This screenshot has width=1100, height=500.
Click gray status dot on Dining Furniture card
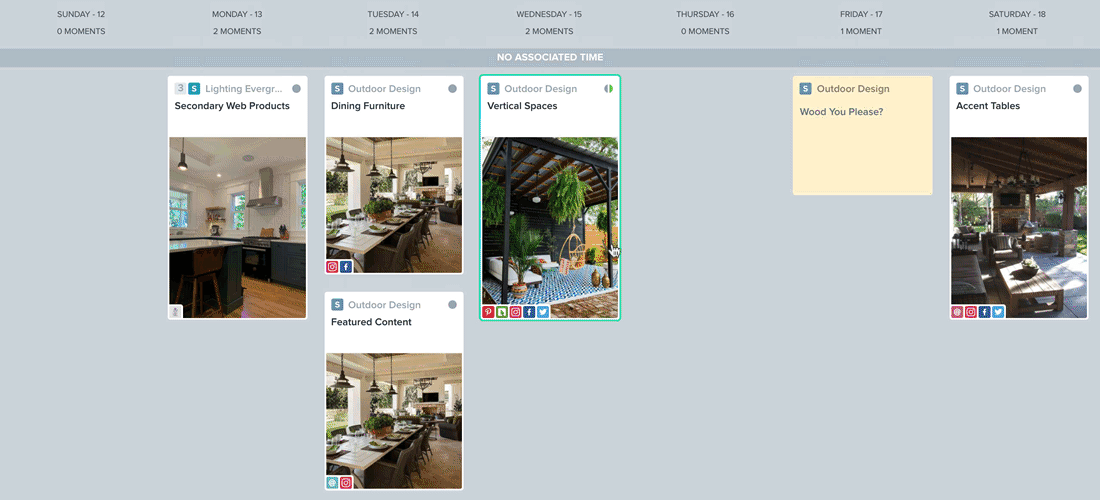pyautogui.click(x=452, y=88)
